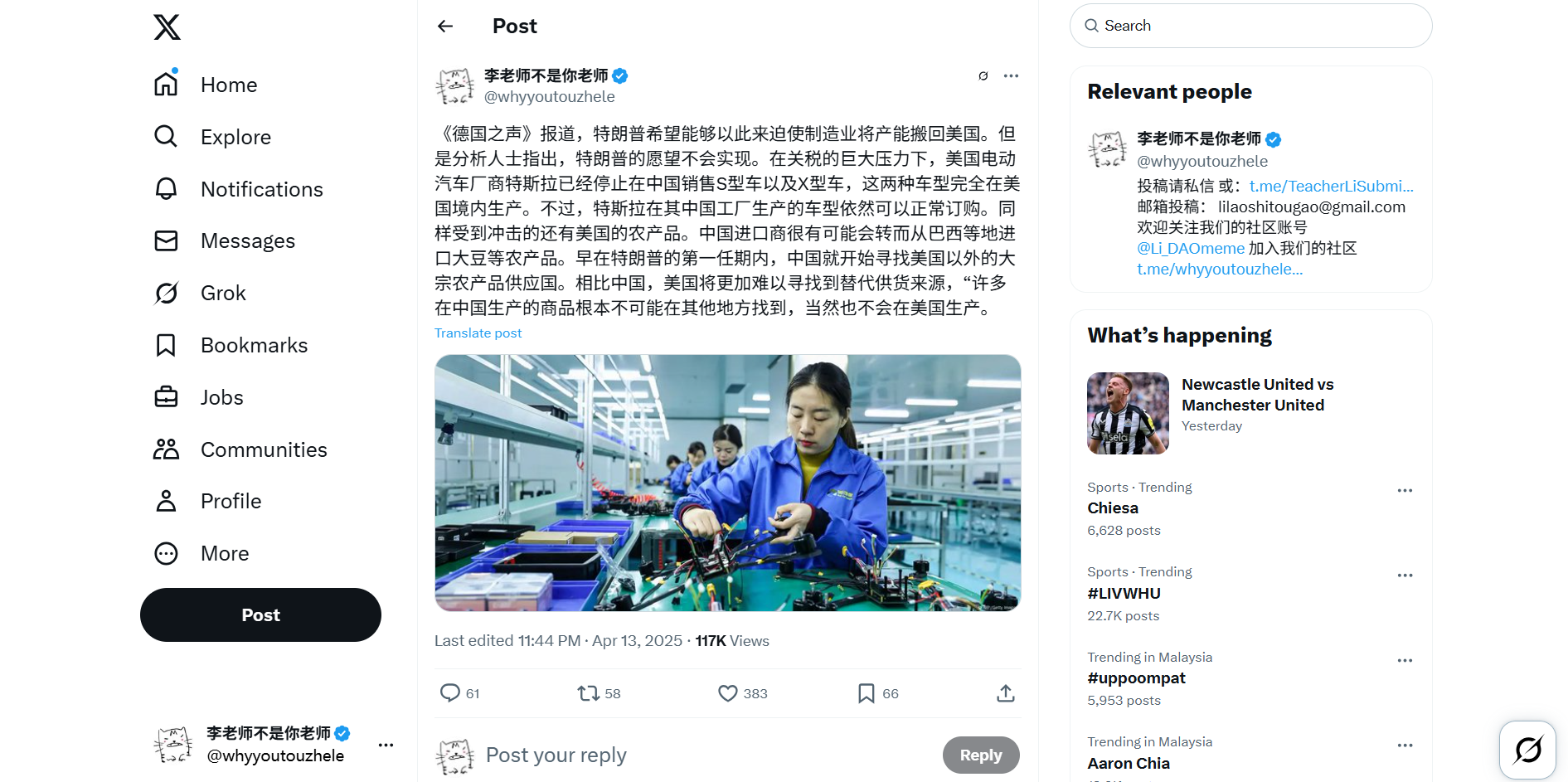The image size is (1568, 782).
Task: Go back with the arrow icon
Action: pos(445,27)
